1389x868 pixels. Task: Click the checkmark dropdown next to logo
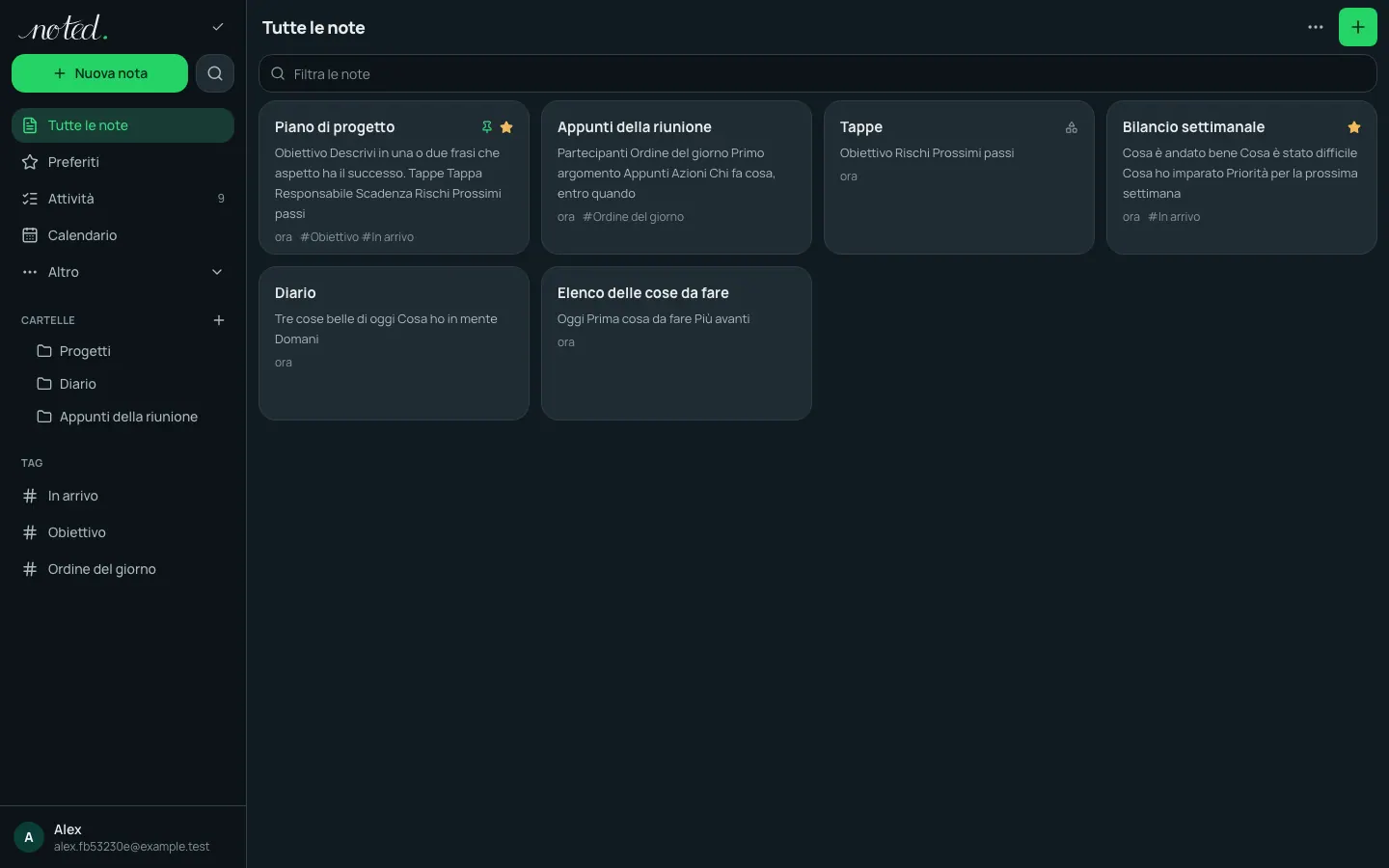pyautogui.click(x=218, y=27)
